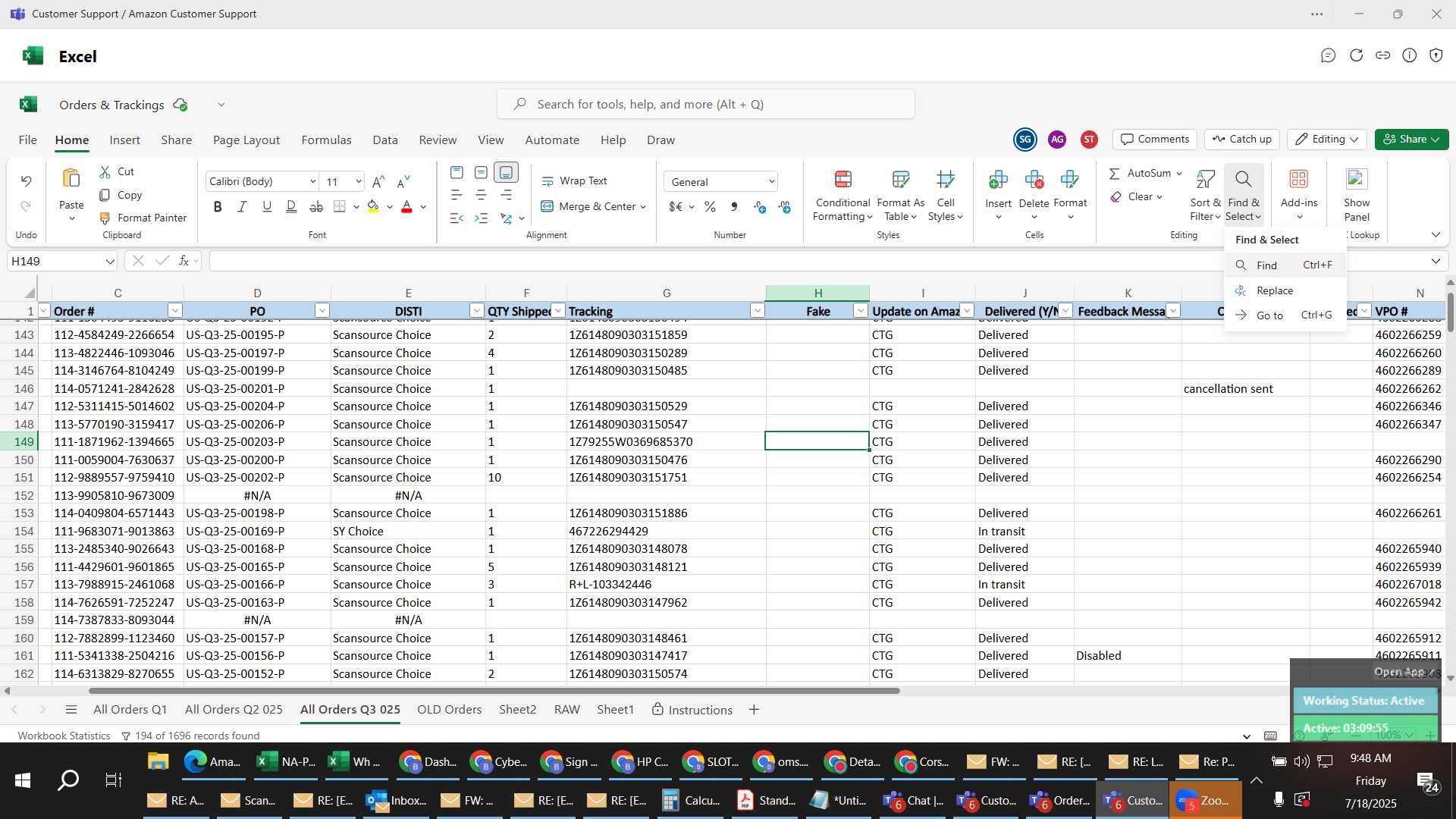Click the Windows Start button
Image resolution: width=1456 pixels, height=819 pixels.
click(23, 780)
